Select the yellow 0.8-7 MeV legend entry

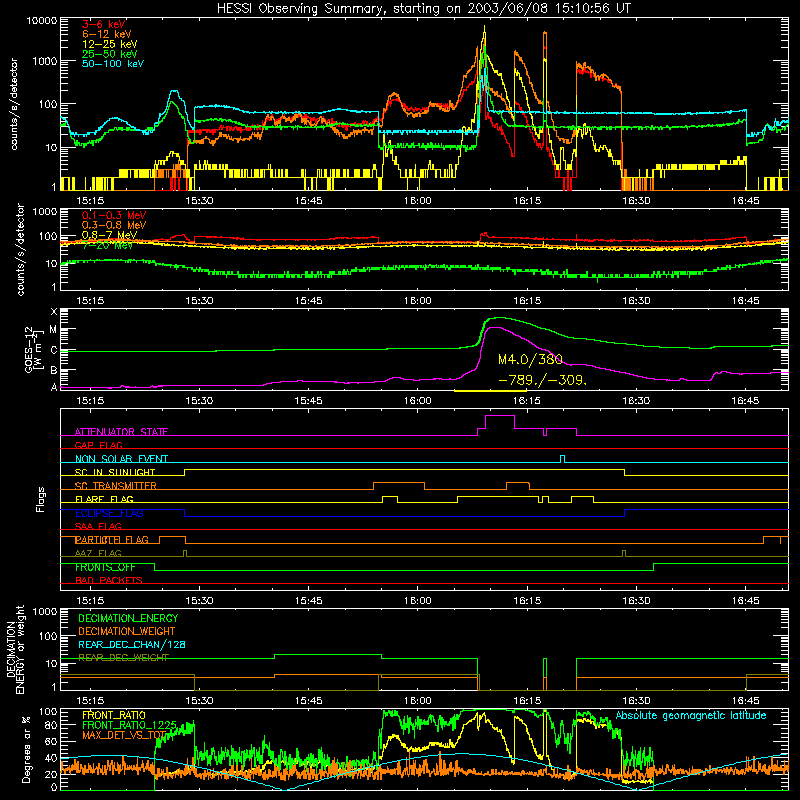tap(109, 235)
